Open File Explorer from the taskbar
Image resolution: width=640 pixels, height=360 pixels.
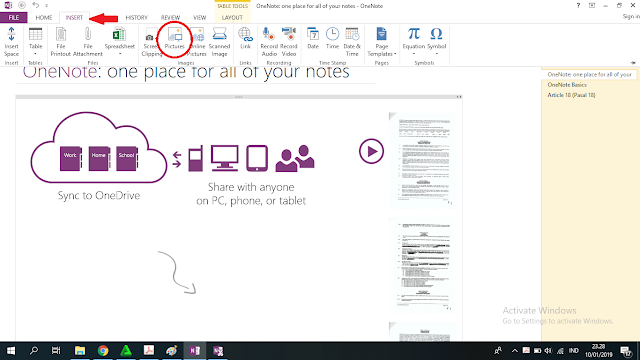[x=80, y=351]
